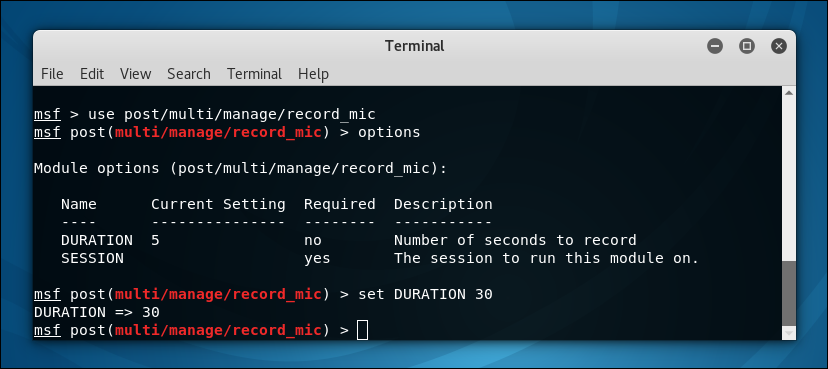Click the block cursor at the prompt
Screen dimensions: 828x369
click(362, 330)
